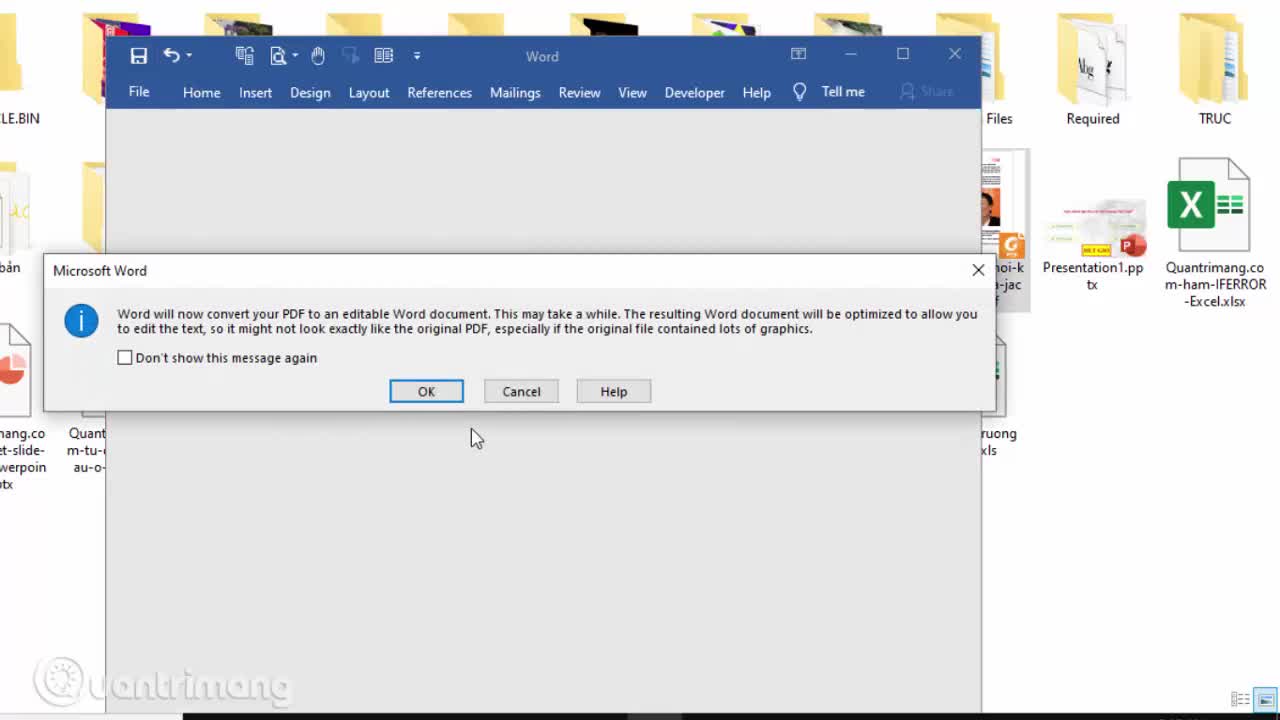
Task: Switch to the Home tab
Action: tap(201, 92)
